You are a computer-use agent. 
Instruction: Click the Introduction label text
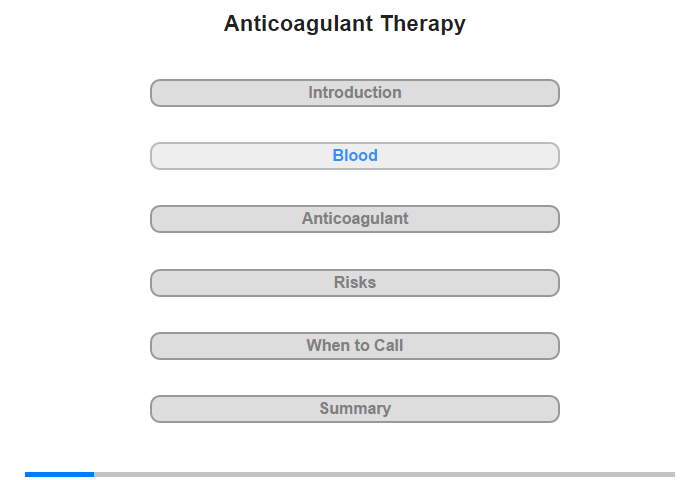coord(355,92)
